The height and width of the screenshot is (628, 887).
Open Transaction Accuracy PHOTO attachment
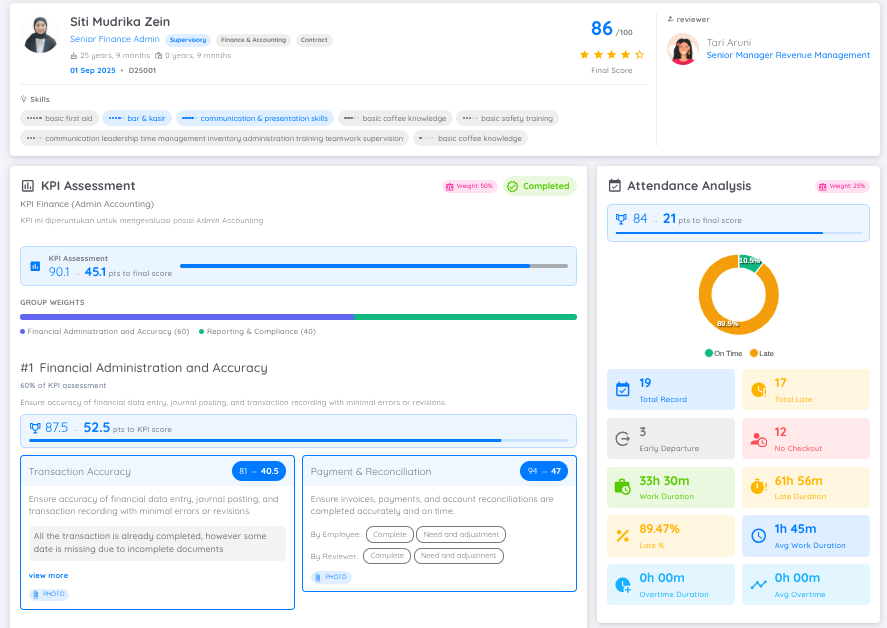[x=49, y=594]
